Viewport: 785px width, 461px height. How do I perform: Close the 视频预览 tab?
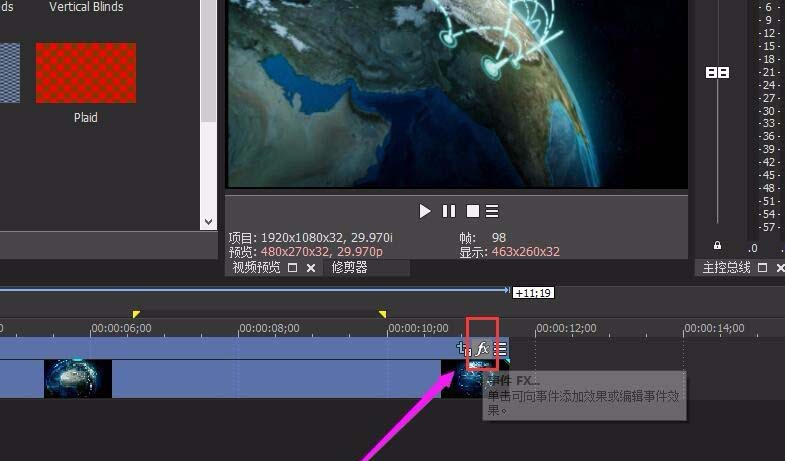(x=311, y=268)
